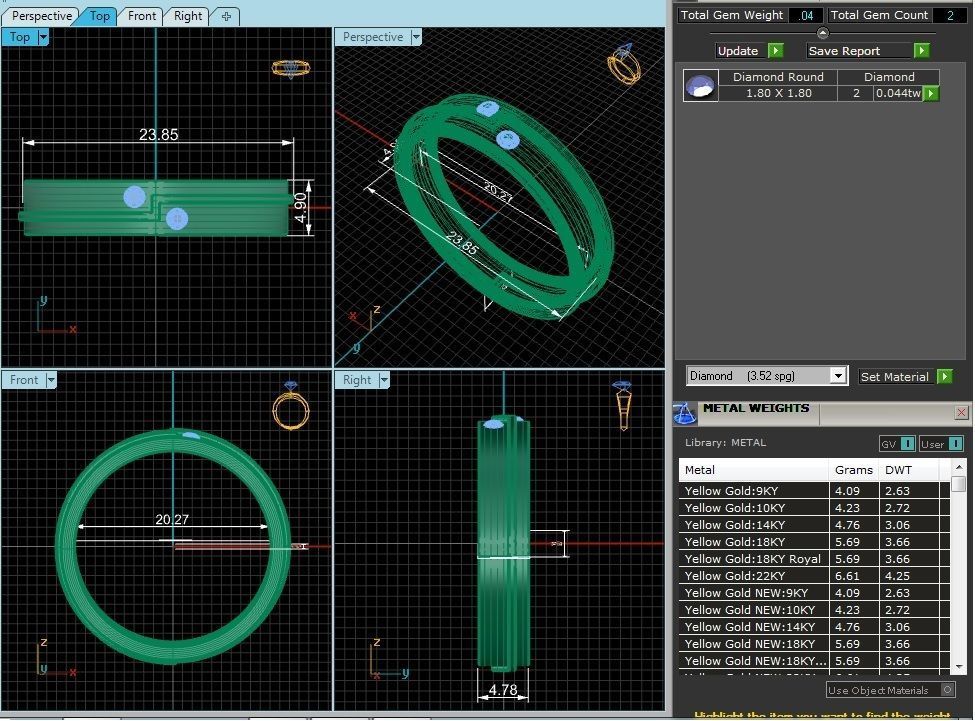Open the Front viewport title dropdown
This screenshot has width=975, height=721.
51,380
